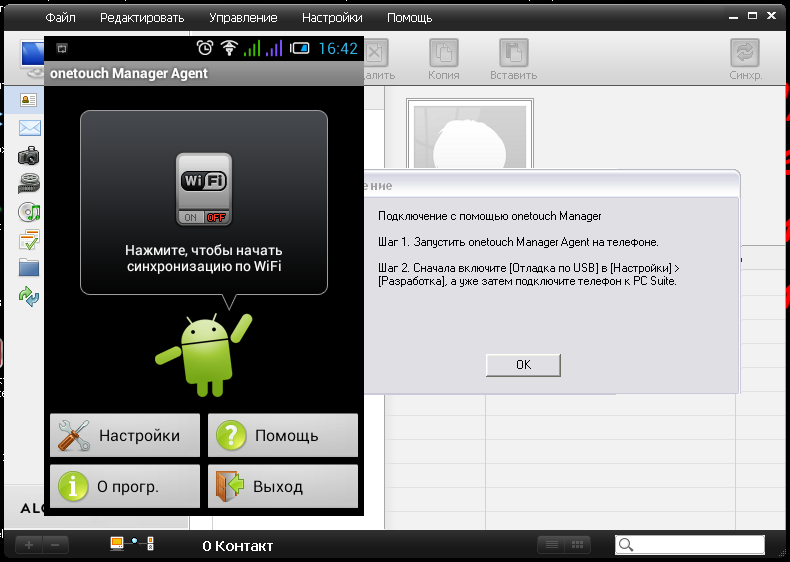Click the Настройки button in Agent

[125, 435]
